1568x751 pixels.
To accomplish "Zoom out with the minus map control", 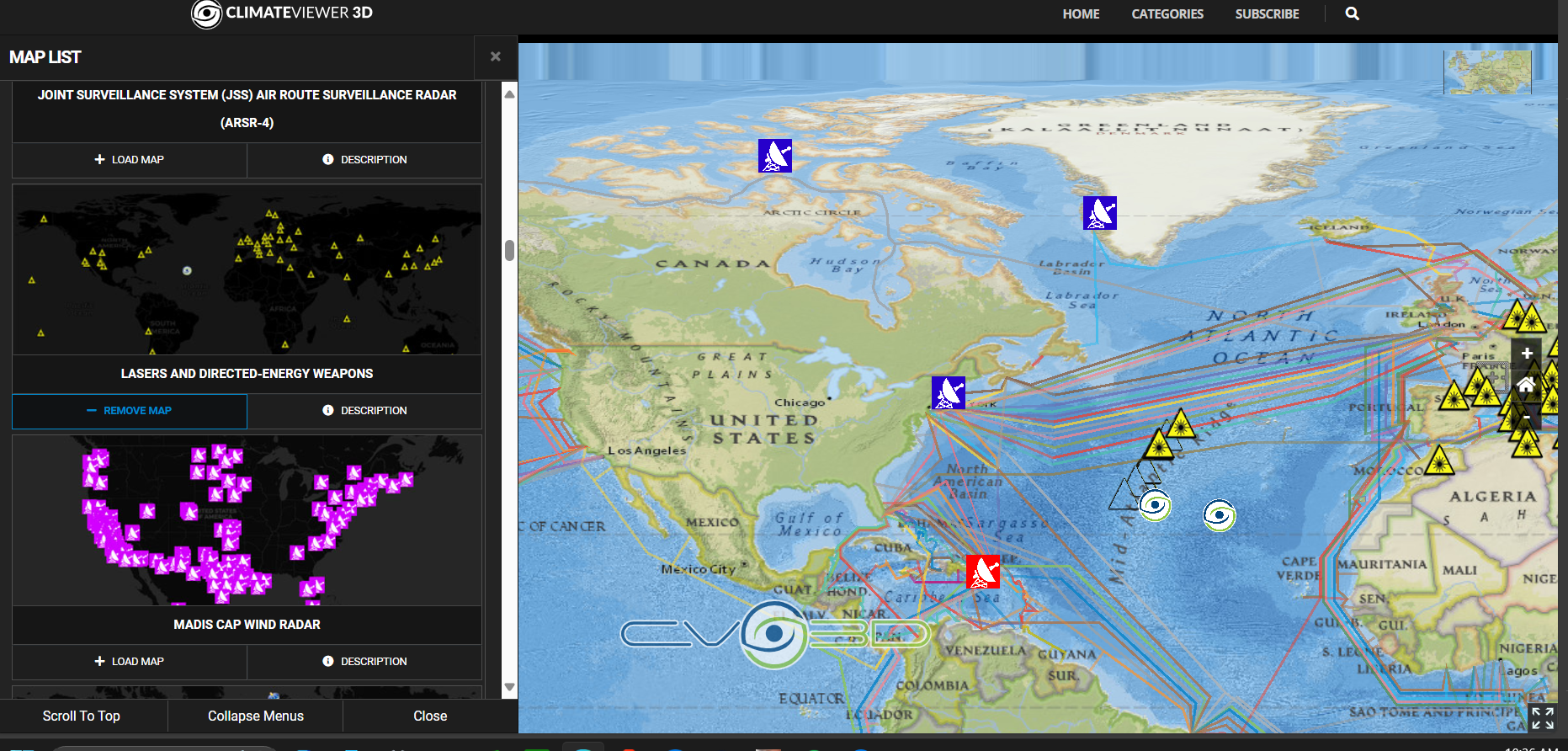I will tap(1527, 416).
